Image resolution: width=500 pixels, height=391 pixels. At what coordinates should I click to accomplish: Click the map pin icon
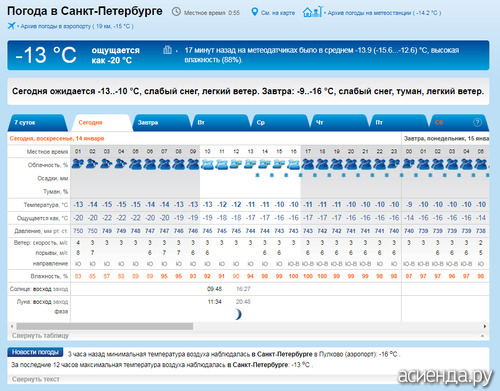click(x=254, y=12)
